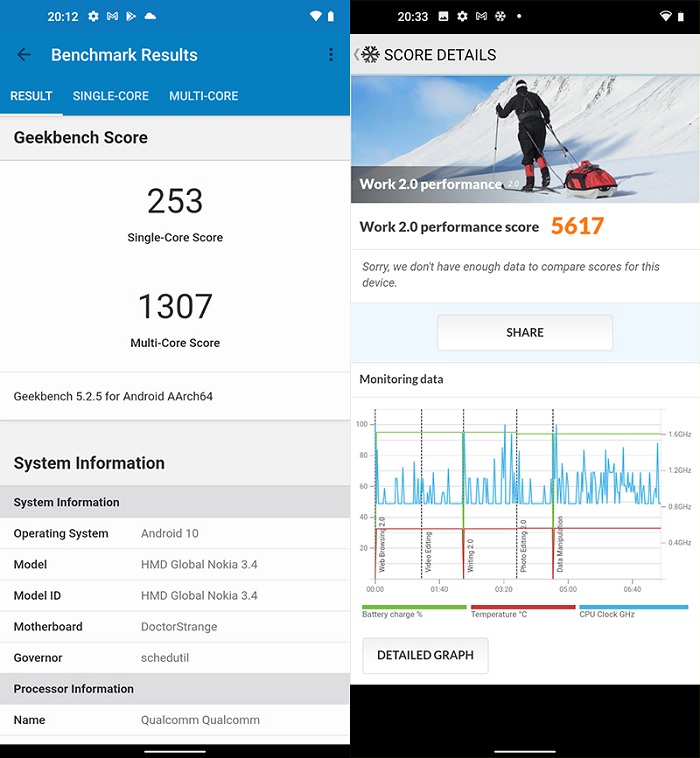This screenshot has height=758, width=700.
Task: Tap the battery icon in the PCMark status bar
Action: tap(681, 16)
